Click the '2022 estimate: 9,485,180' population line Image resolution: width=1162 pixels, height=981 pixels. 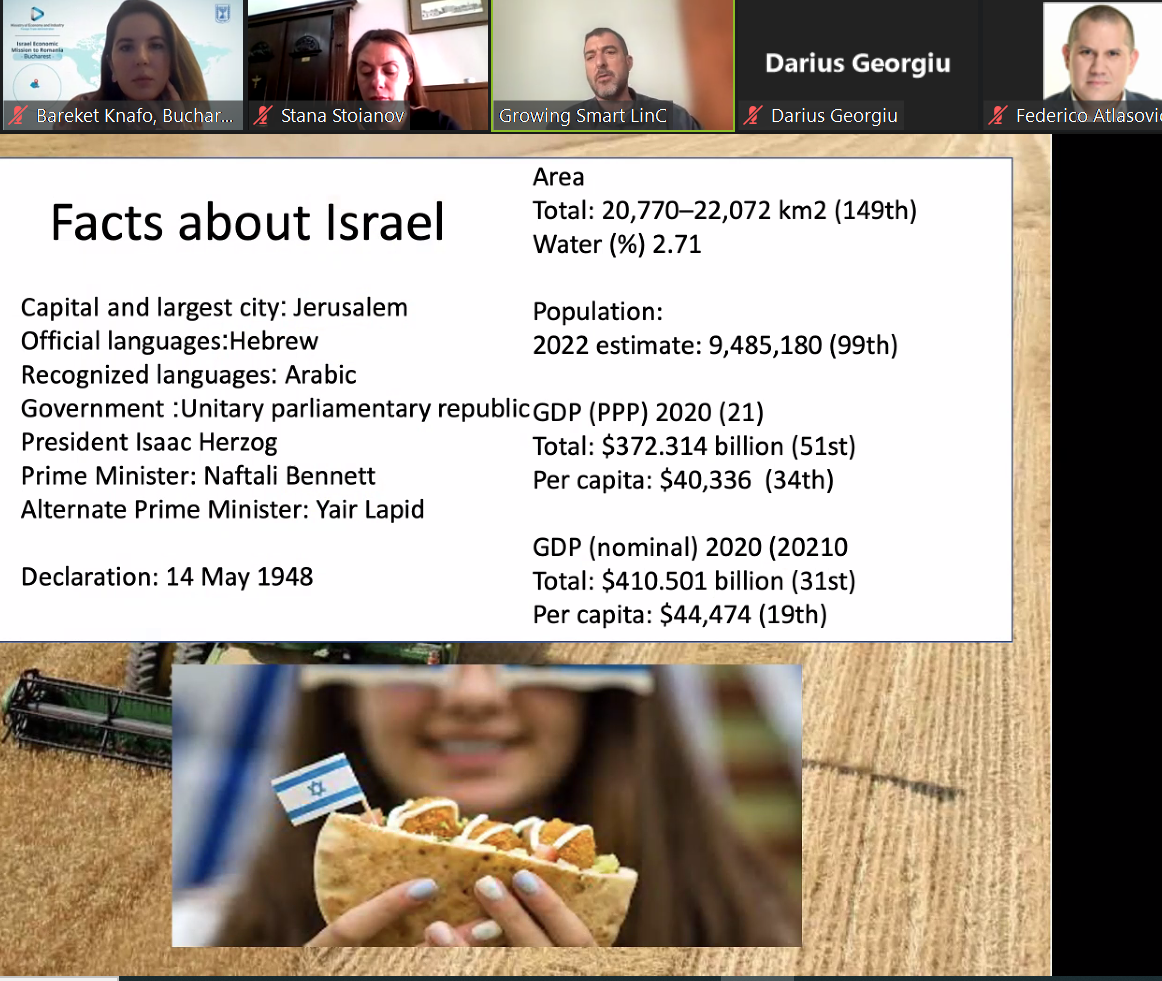click(715, 346)
